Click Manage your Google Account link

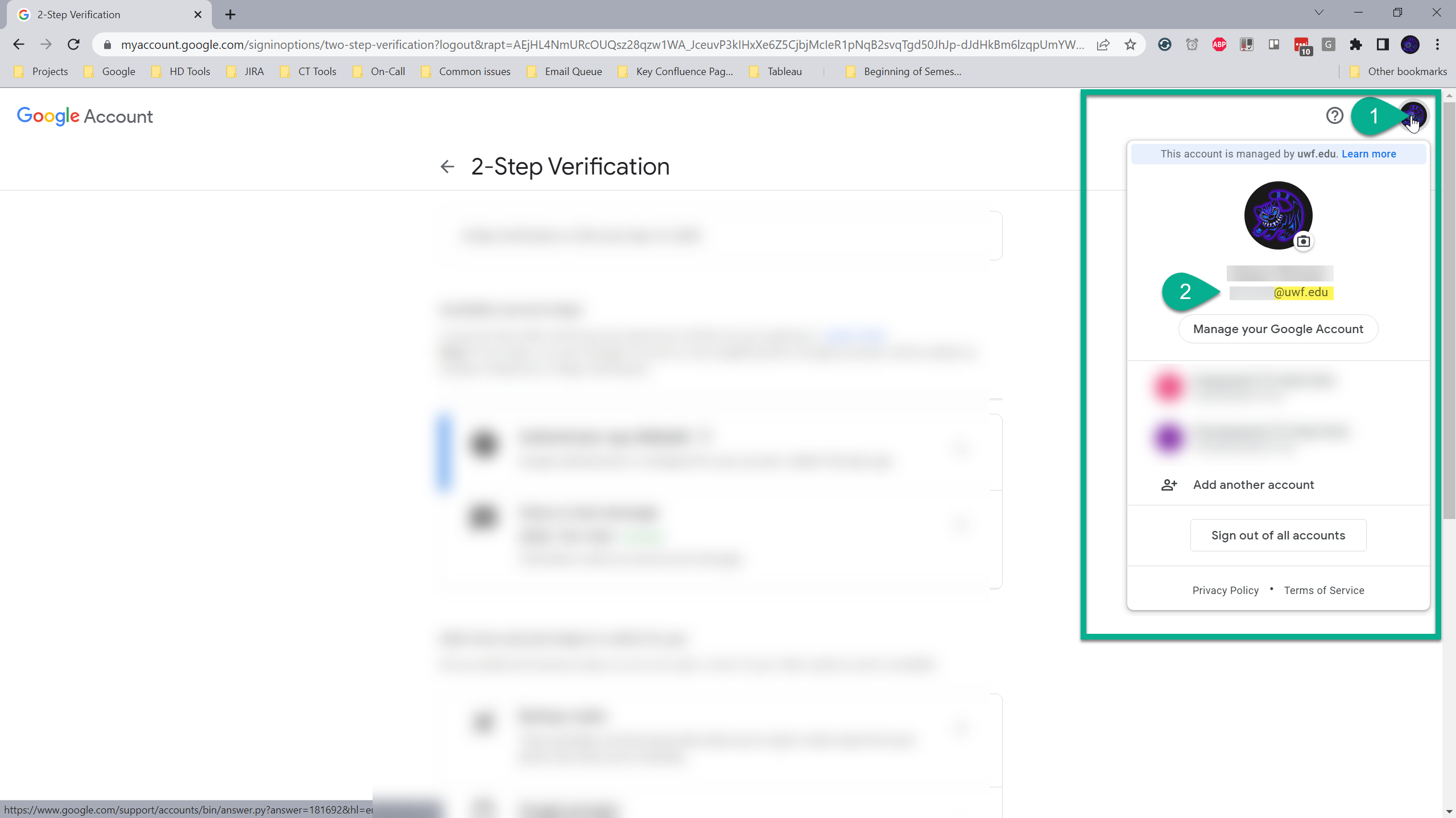pyautogui.click(x=1278, y=329)
